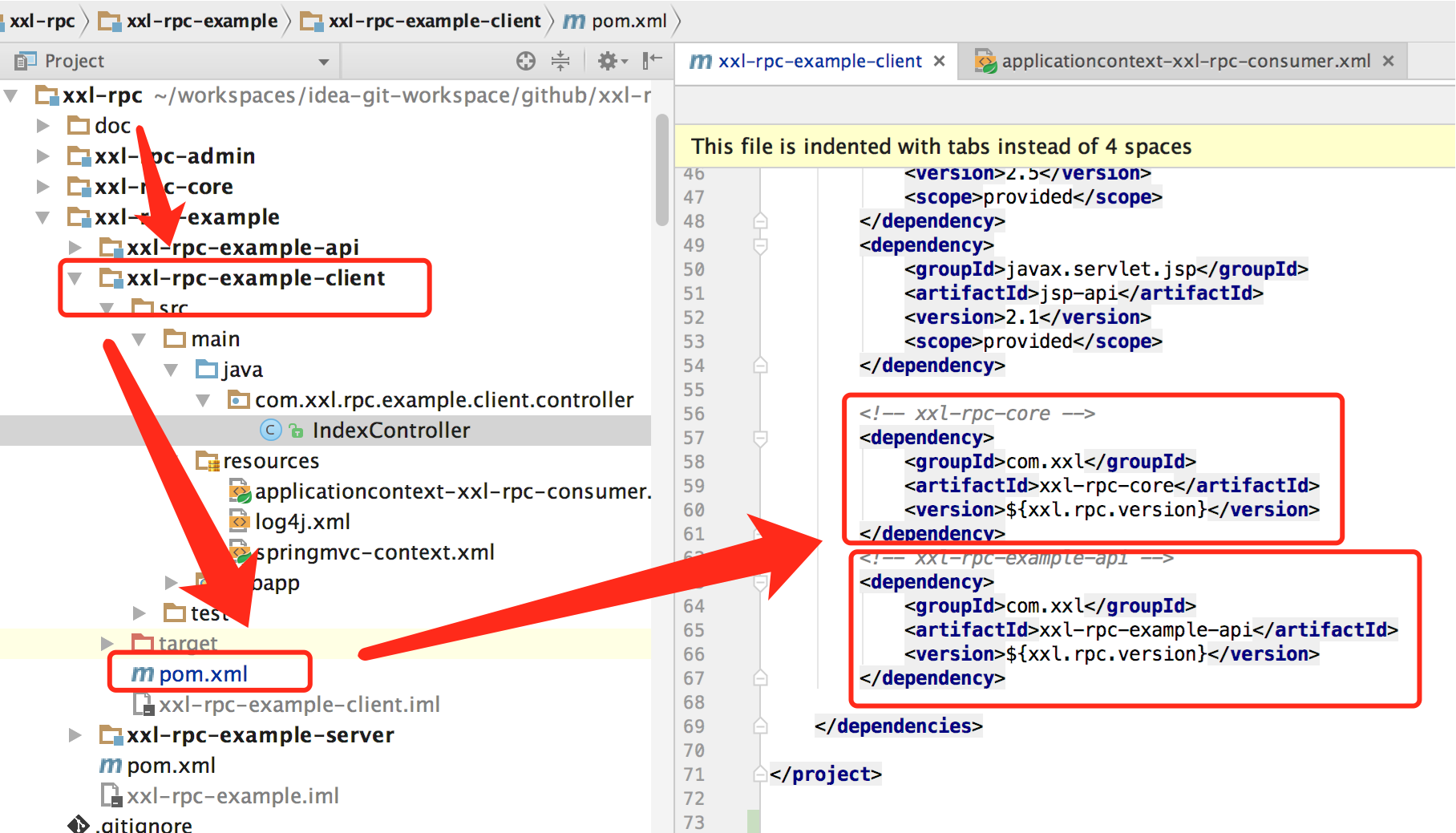Open the Project view dropdown
Image resolution: width=1456 pixels, height=833 pixels.
[324, 62]
